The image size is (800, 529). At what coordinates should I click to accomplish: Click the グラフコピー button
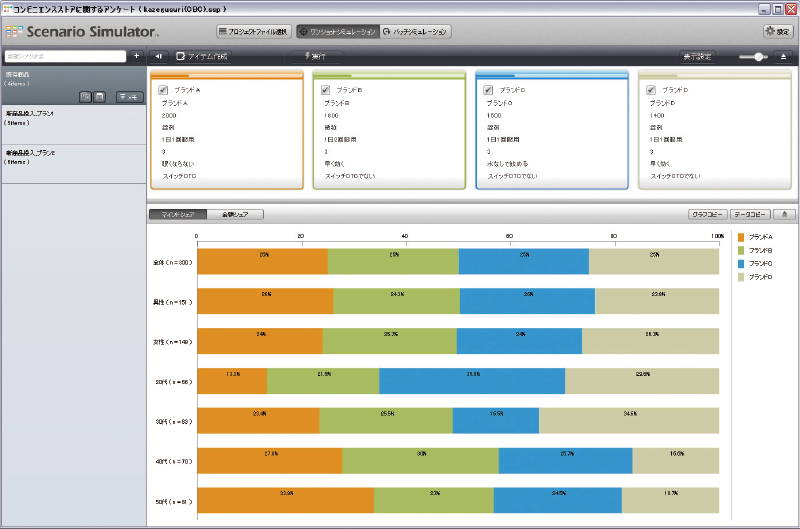706,214
